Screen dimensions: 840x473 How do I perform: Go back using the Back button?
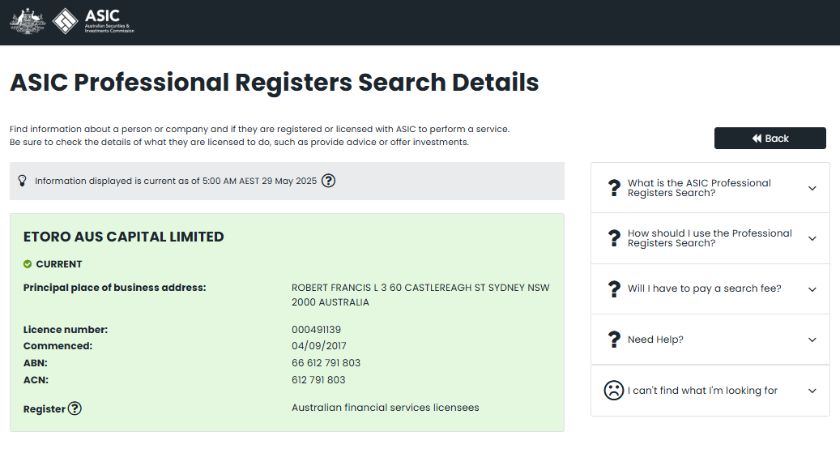tap(770, 138)
